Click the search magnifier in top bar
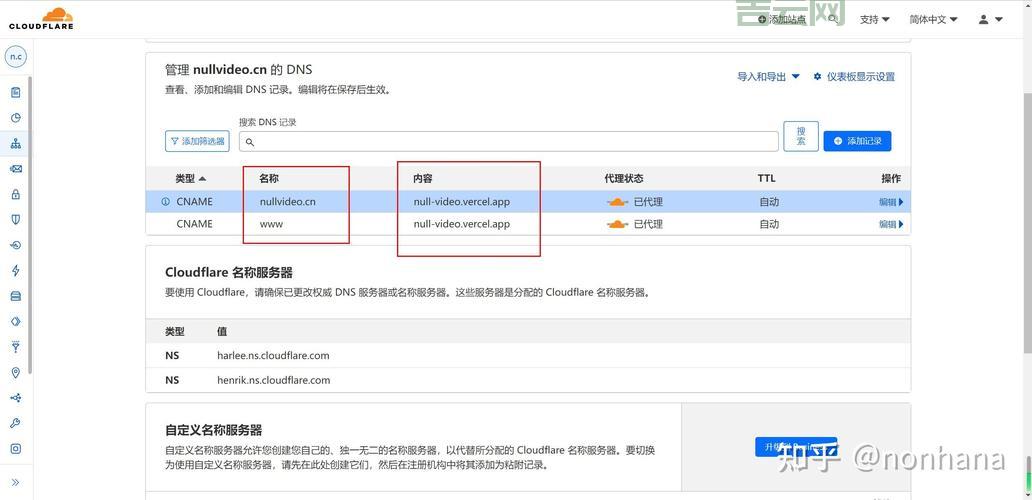This screenshot has width=1032, height=500. pyautogui.click(x=833, y=19)
